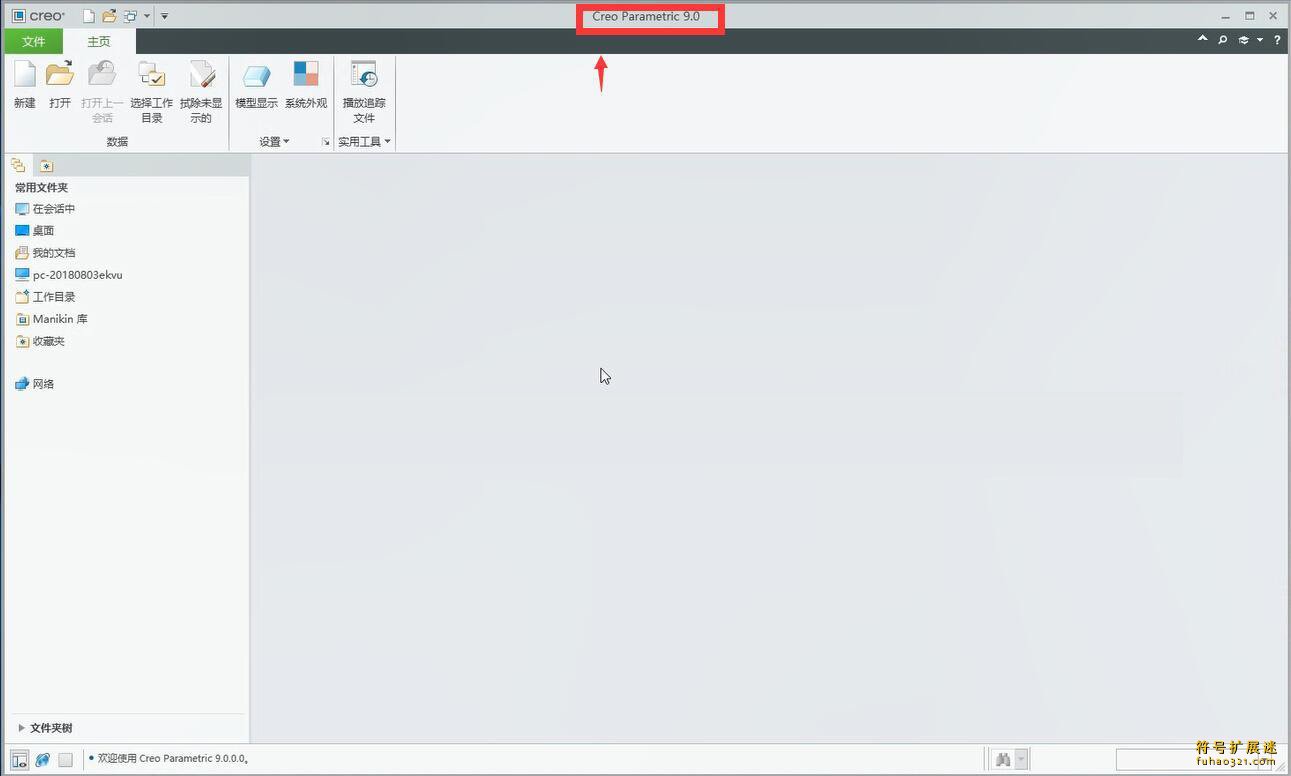Click the Creo logo in title bar
The width and height of the screenshot is (1291, 776).
(x=38, y=16)
